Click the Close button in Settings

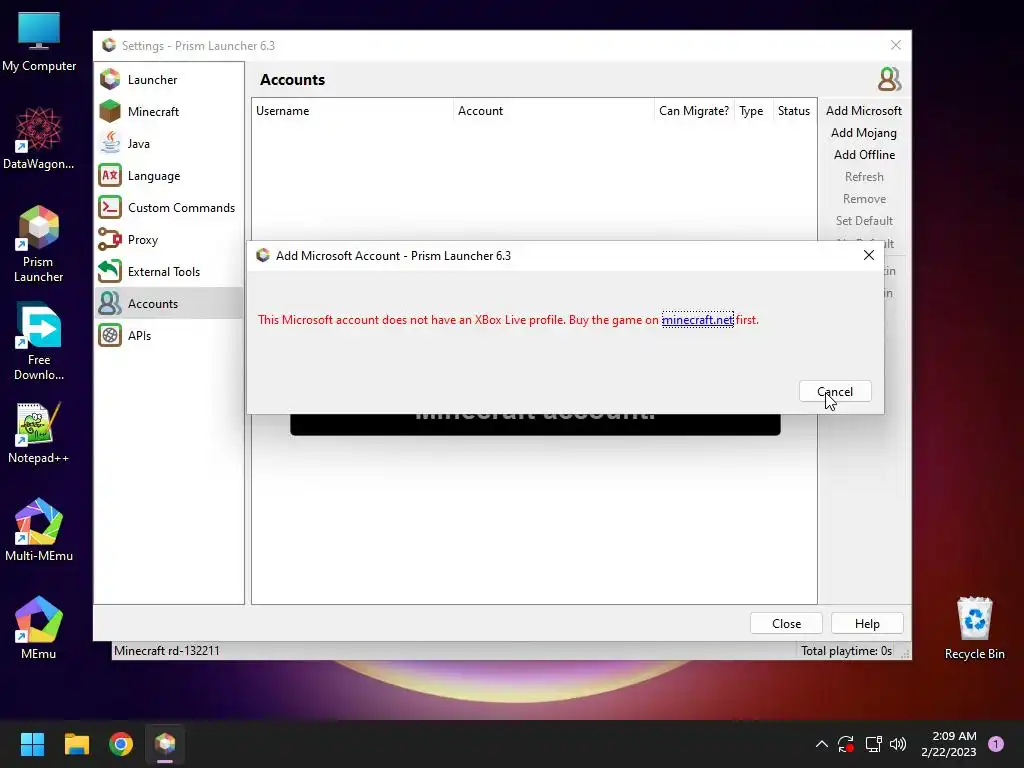tap(786, 624)
